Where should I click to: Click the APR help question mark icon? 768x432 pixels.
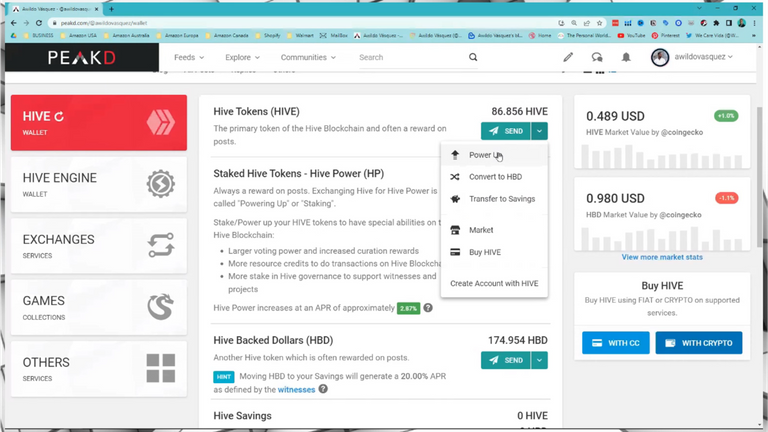428,308
